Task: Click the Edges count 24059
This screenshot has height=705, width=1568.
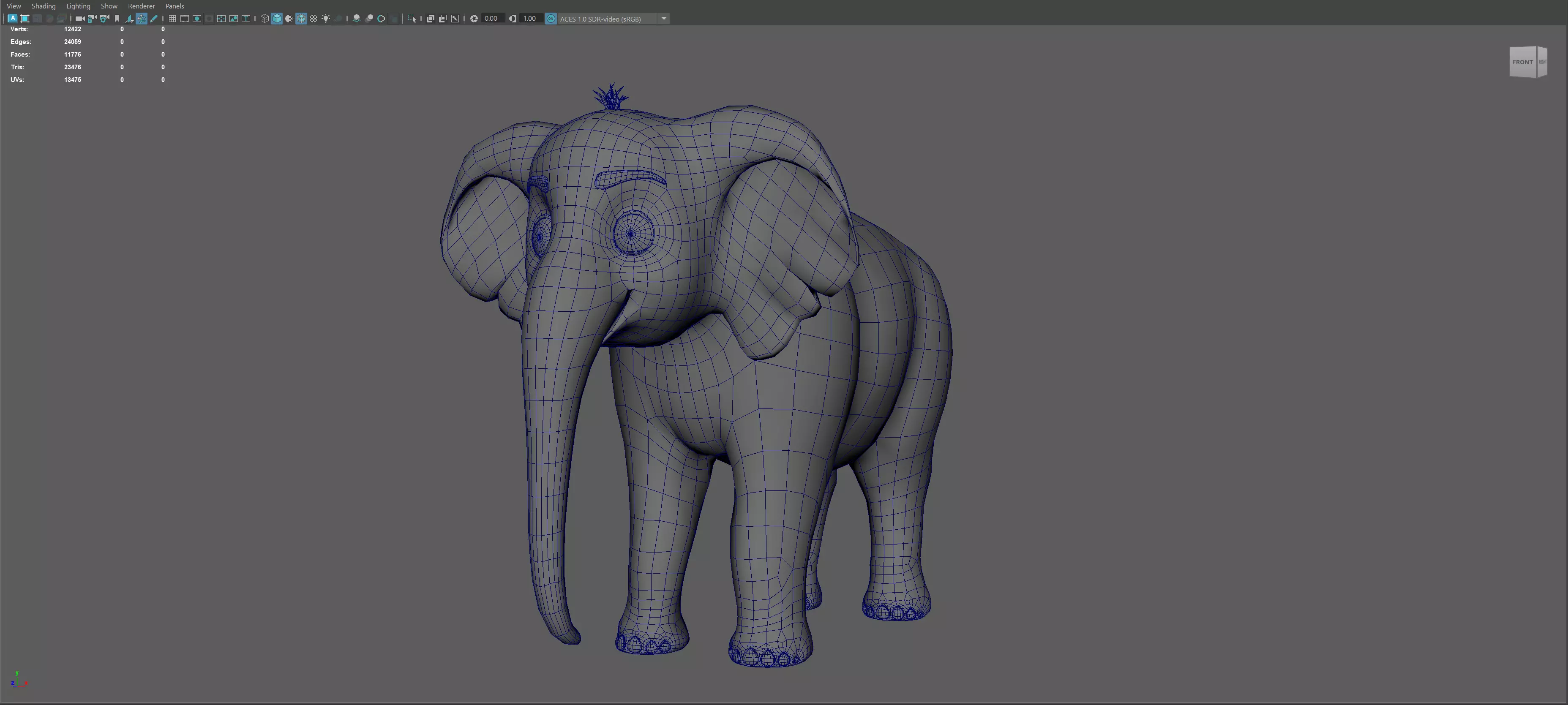Action: (x=72, y=42)
